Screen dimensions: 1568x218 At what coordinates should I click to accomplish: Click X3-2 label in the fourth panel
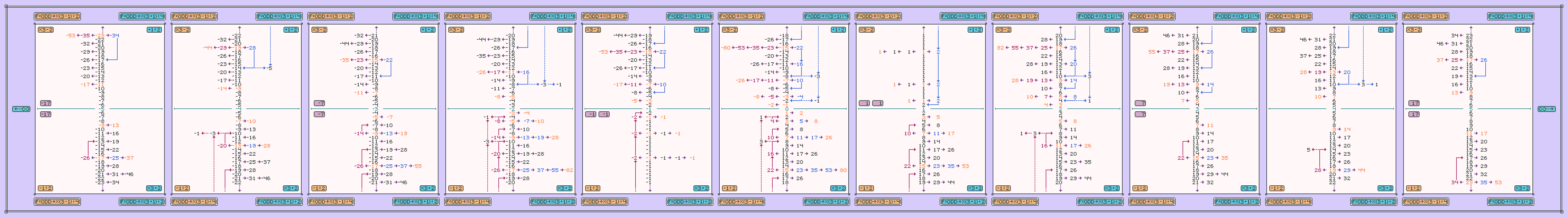point(456,30)
